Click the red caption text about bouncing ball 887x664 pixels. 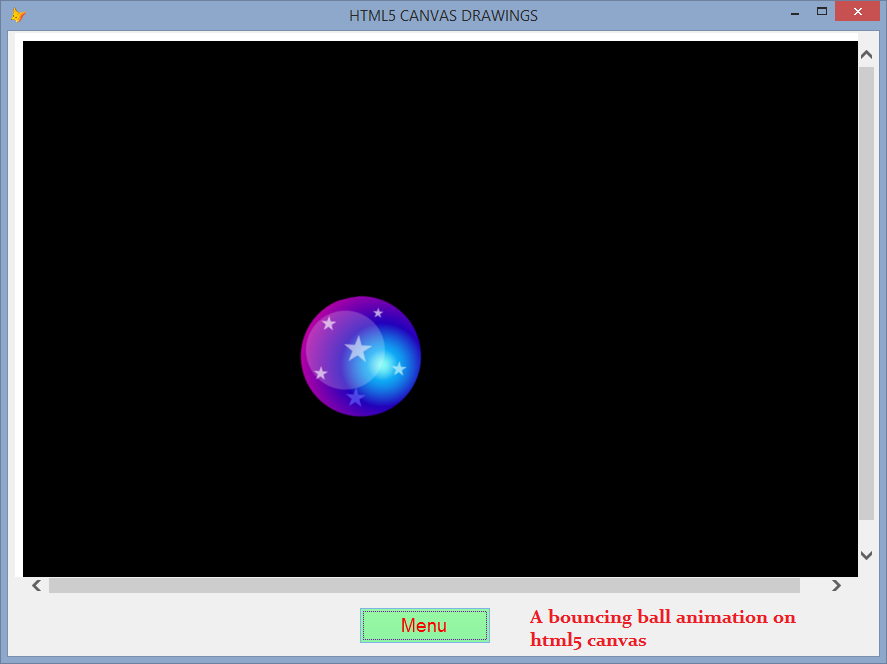tap(663, 627)
